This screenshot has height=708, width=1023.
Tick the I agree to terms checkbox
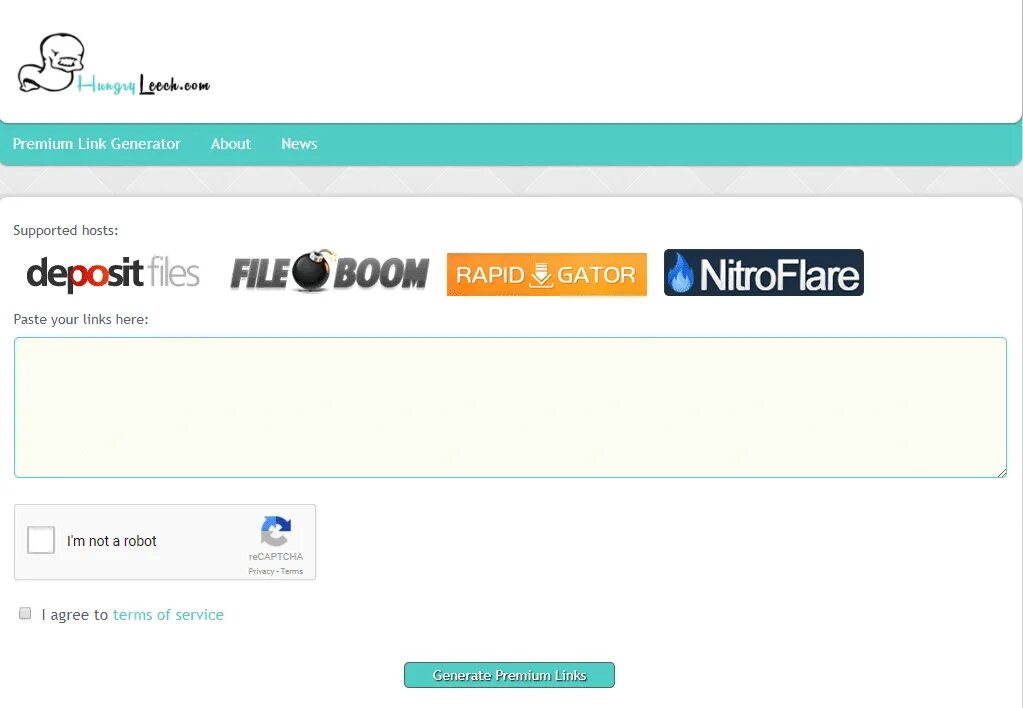(x=25, y=613)
